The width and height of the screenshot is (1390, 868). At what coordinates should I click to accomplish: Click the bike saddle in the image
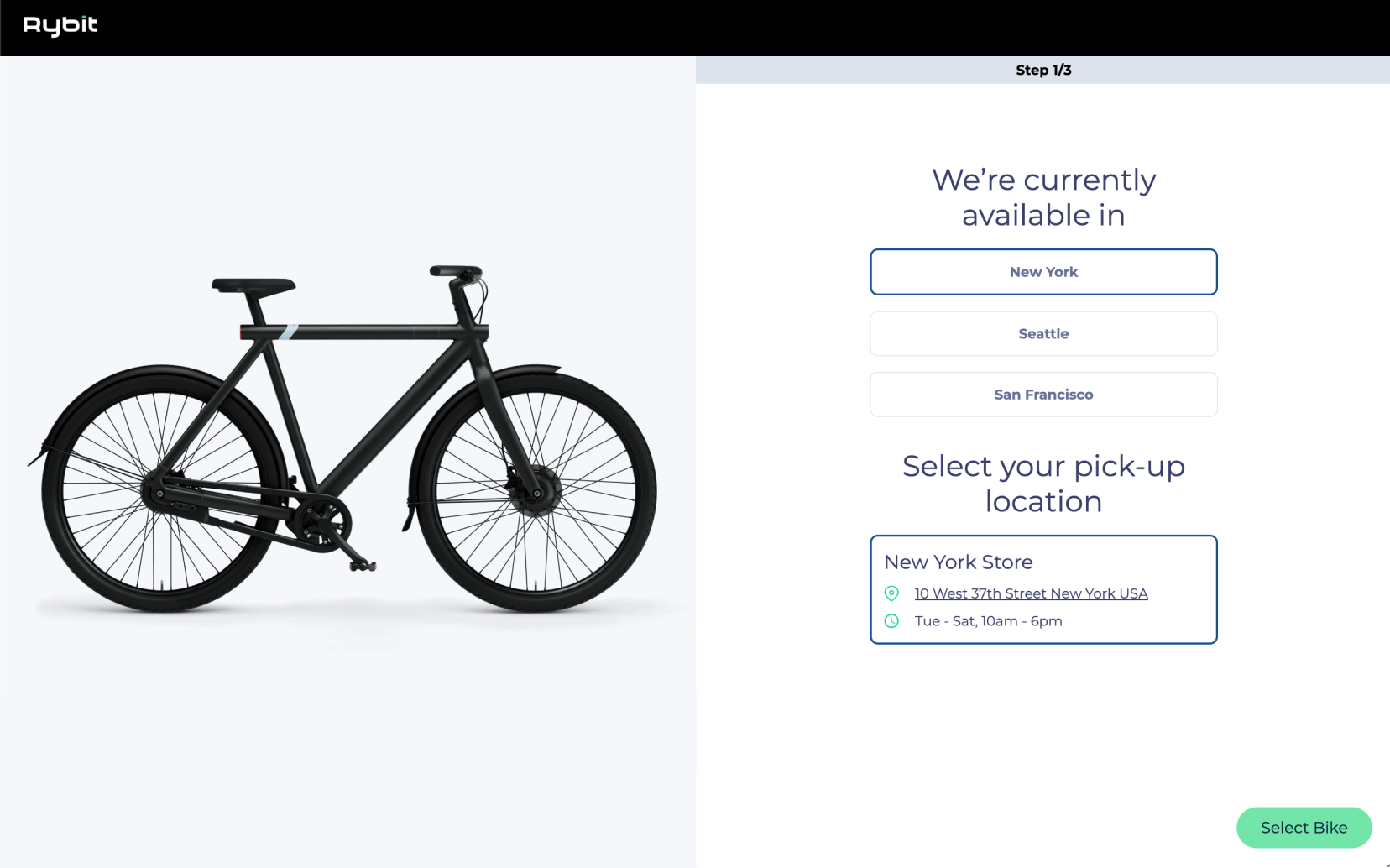click(x=253, y=286)
